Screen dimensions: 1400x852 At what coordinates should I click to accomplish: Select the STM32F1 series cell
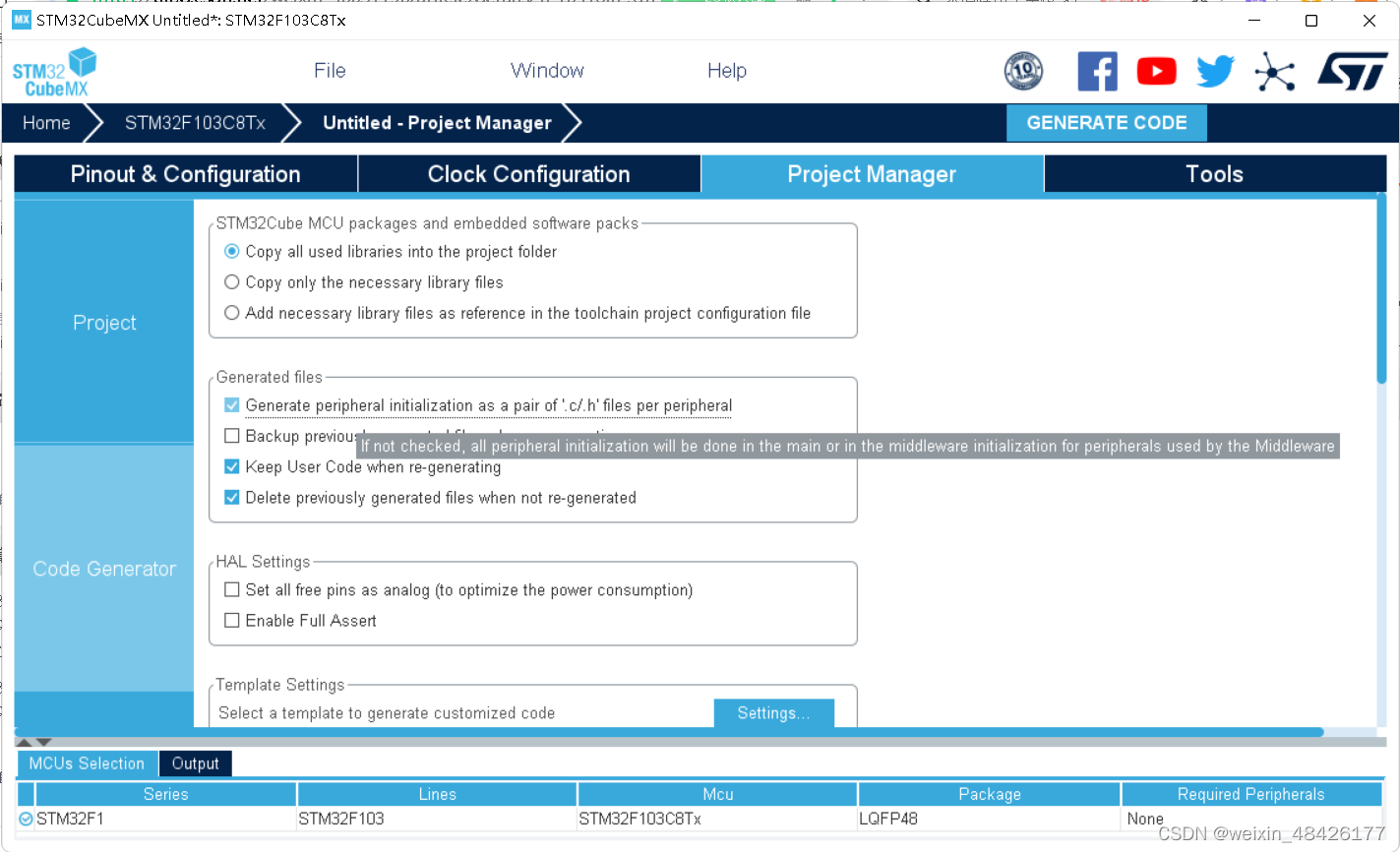click(x=165, y=819)
